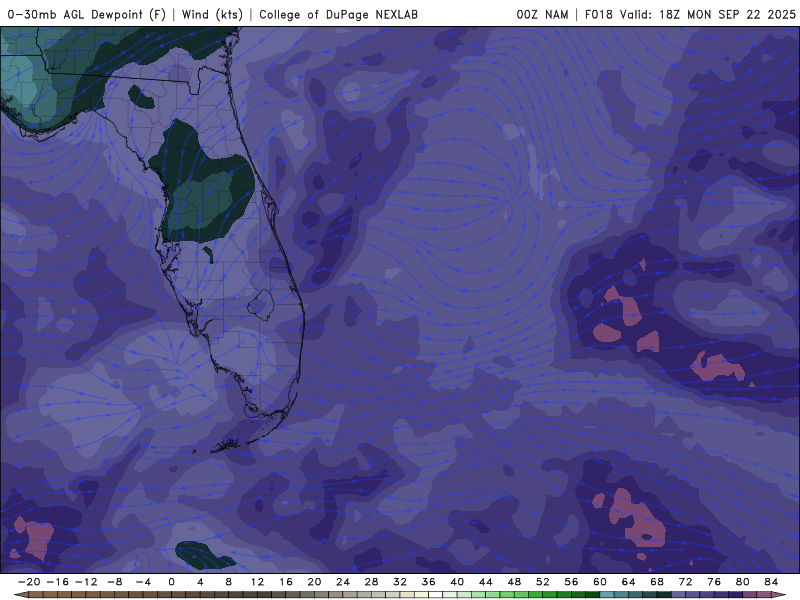Screen dimensions: 800x600
Task: Click the Lake Okeechobee outline on the map
Action: click(x=261, y=305)
